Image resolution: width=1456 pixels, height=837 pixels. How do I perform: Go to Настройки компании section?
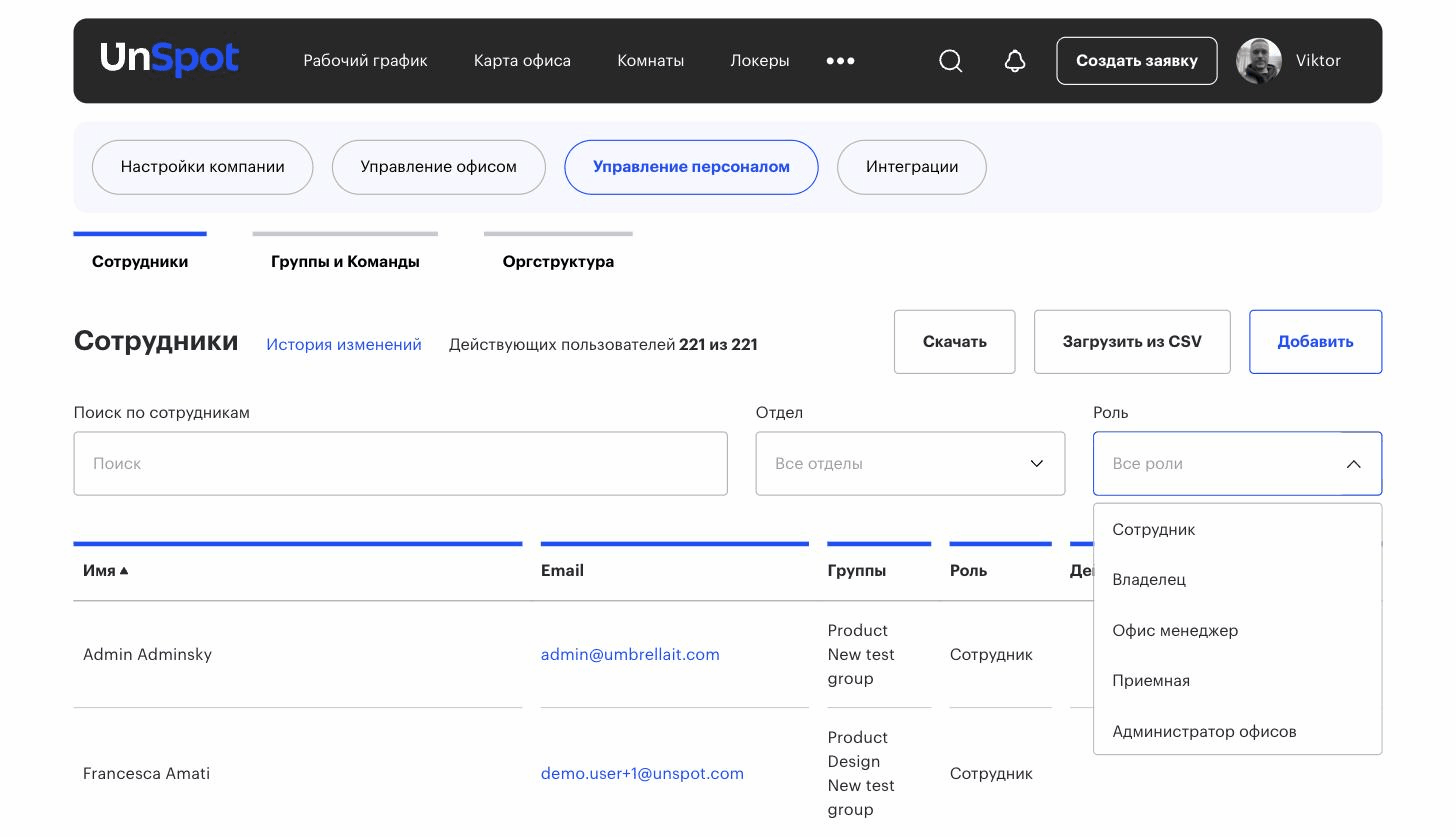tap(202, 167)
